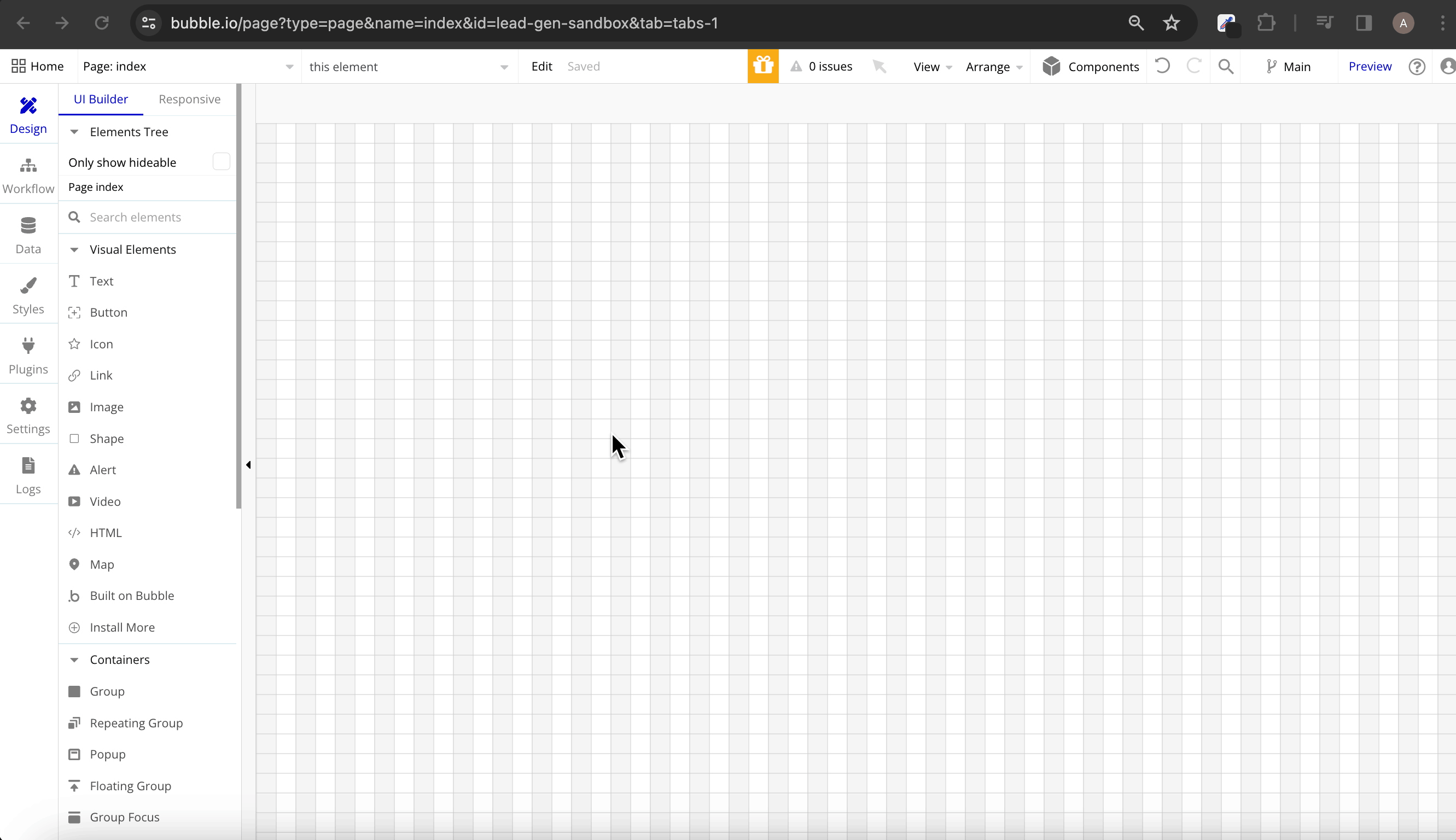Collapse the Visual Elements section
The width and height of the screenshot is (1456, 840).
pyautogui.click(x=74, y=250)
